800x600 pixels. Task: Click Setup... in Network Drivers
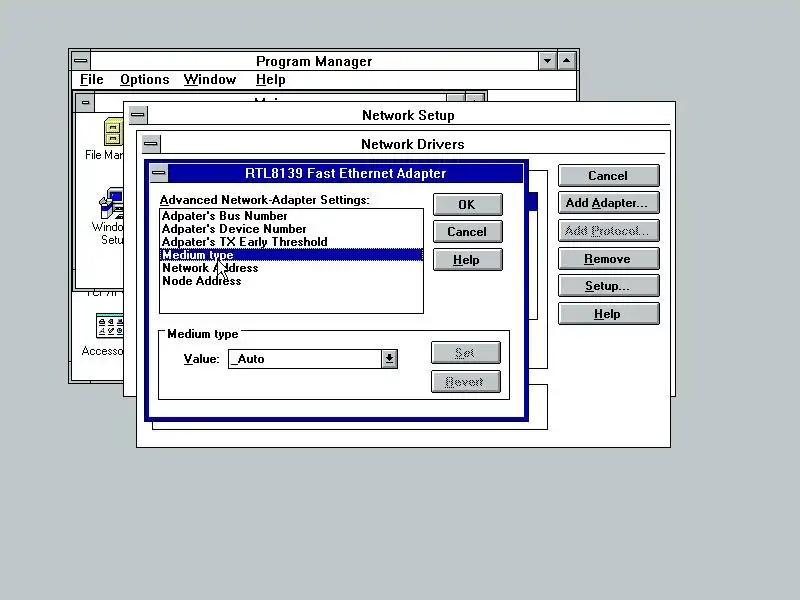(609, 286)
